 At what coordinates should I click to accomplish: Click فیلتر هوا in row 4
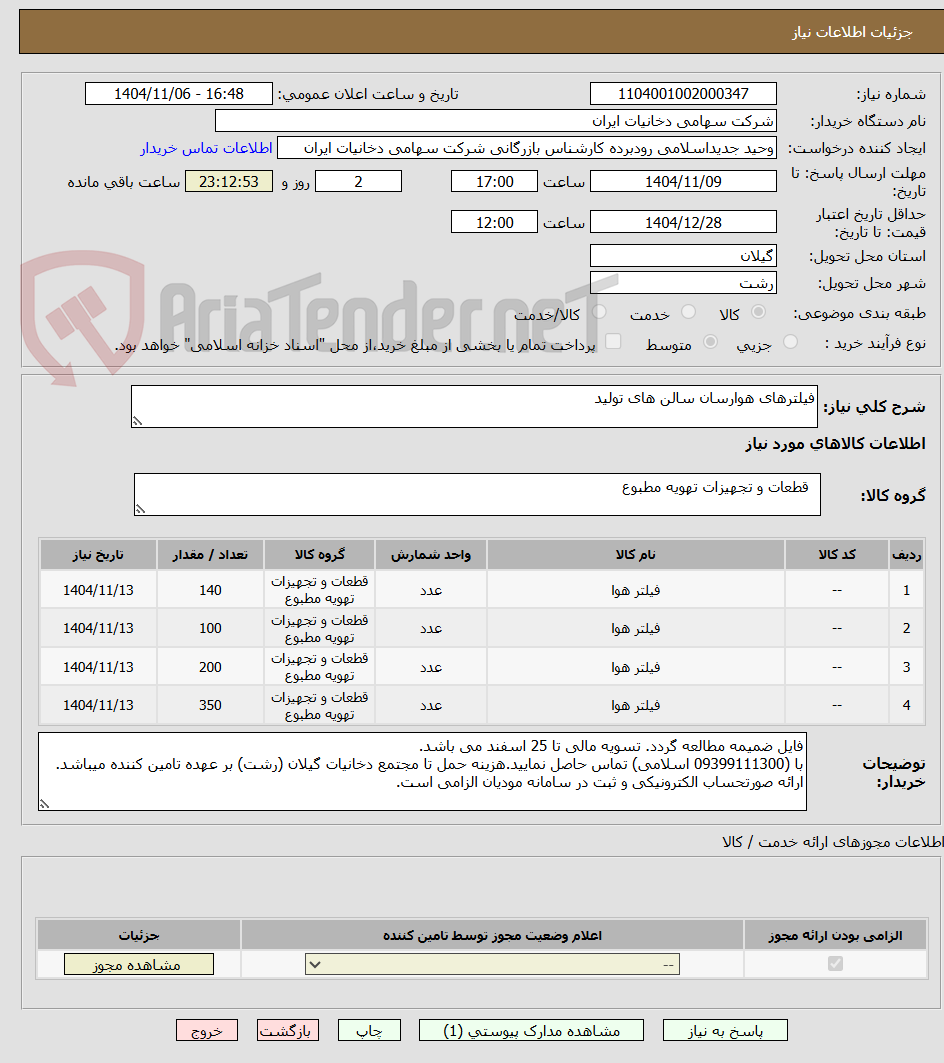[635, 705]
